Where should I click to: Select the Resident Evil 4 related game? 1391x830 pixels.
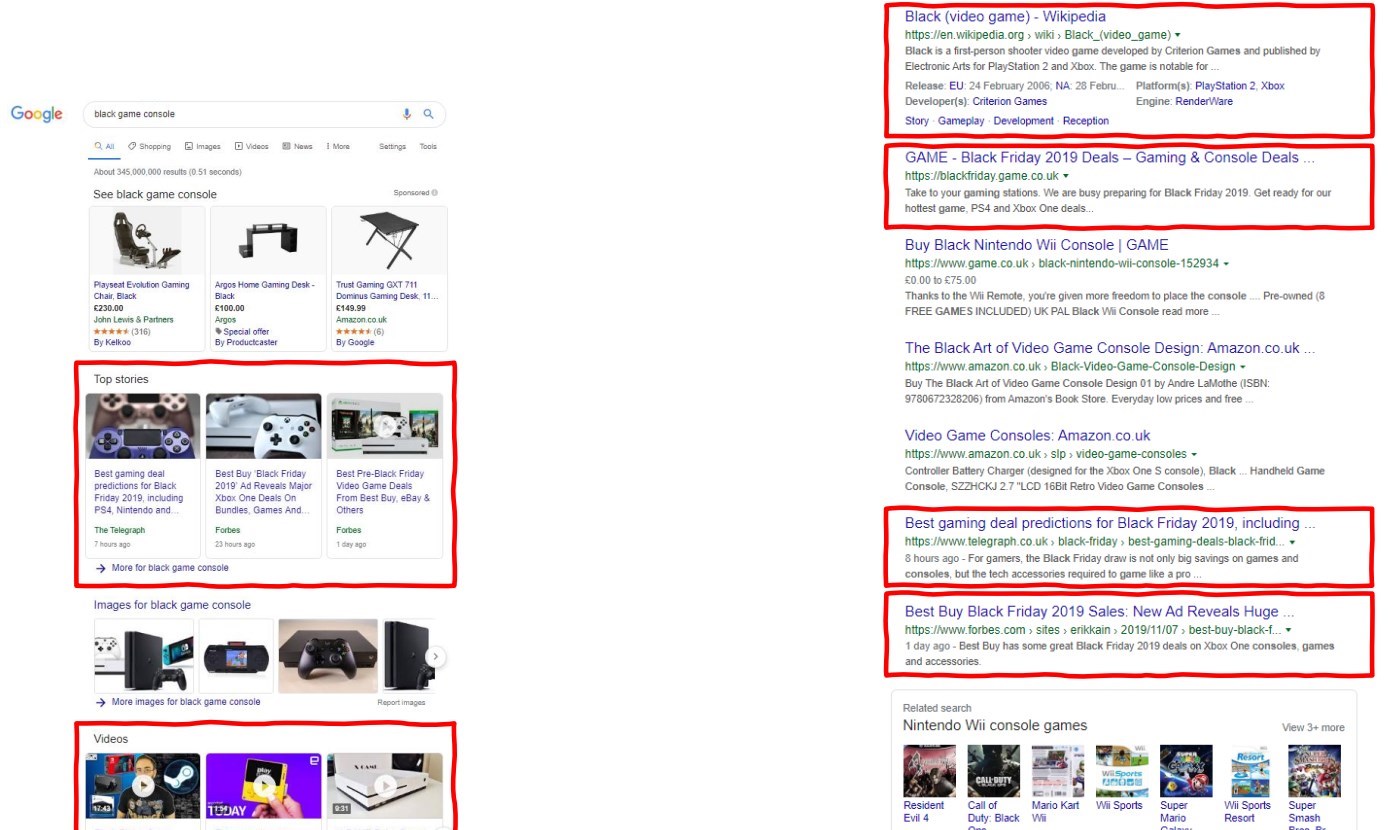click(929, 784)
